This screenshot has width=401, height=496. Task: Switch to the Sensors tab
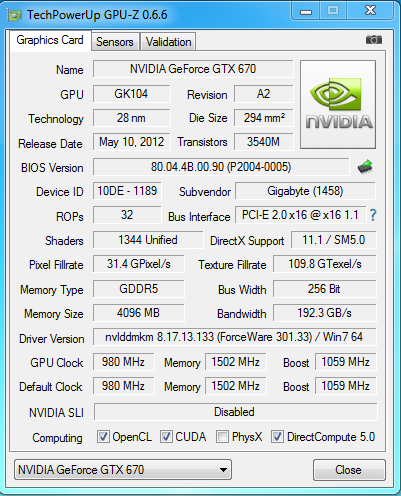115,42
